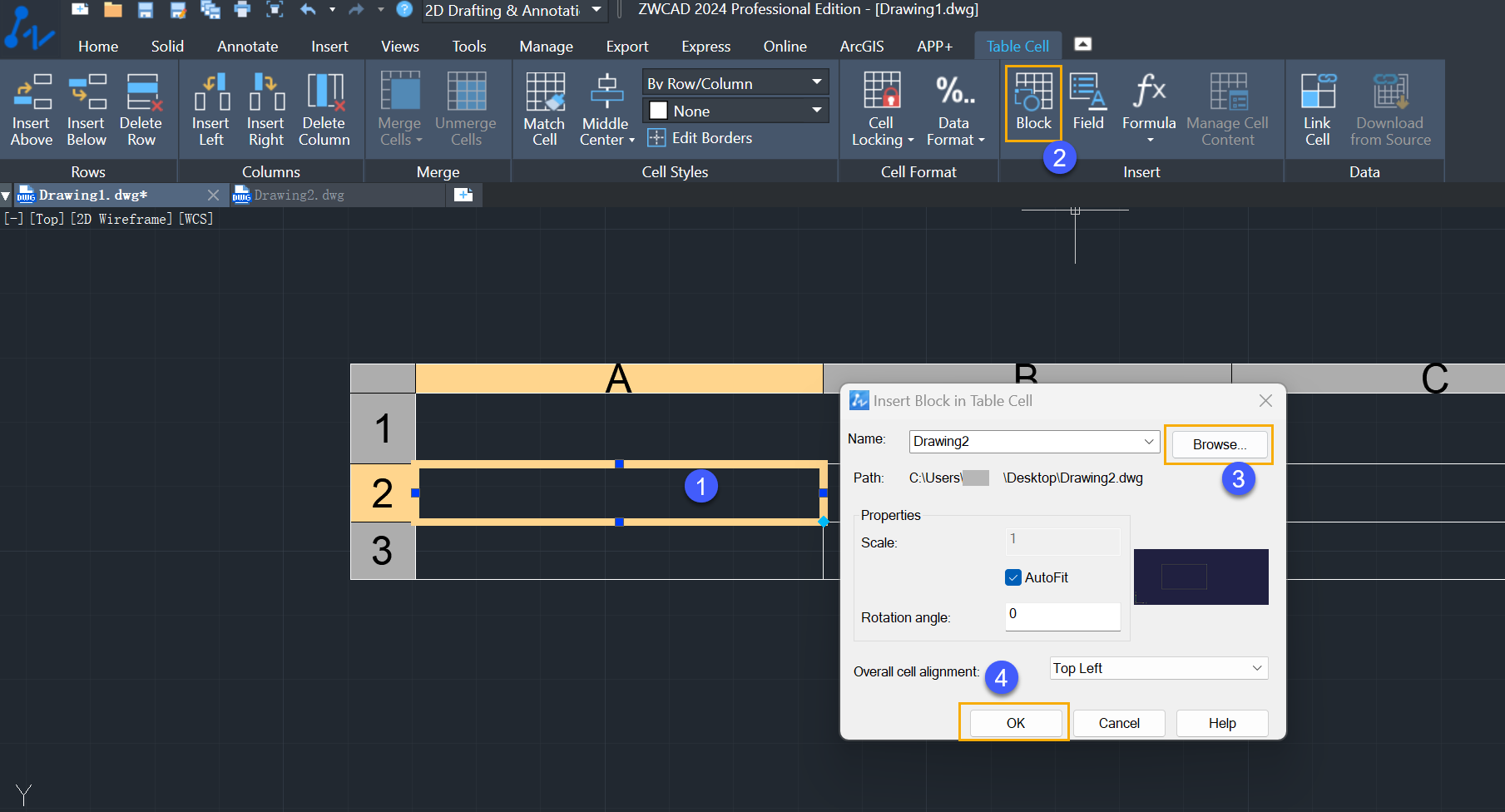1505x812 pixels.
Task: Click the Block insert icon
Action: click(1033, 103)
